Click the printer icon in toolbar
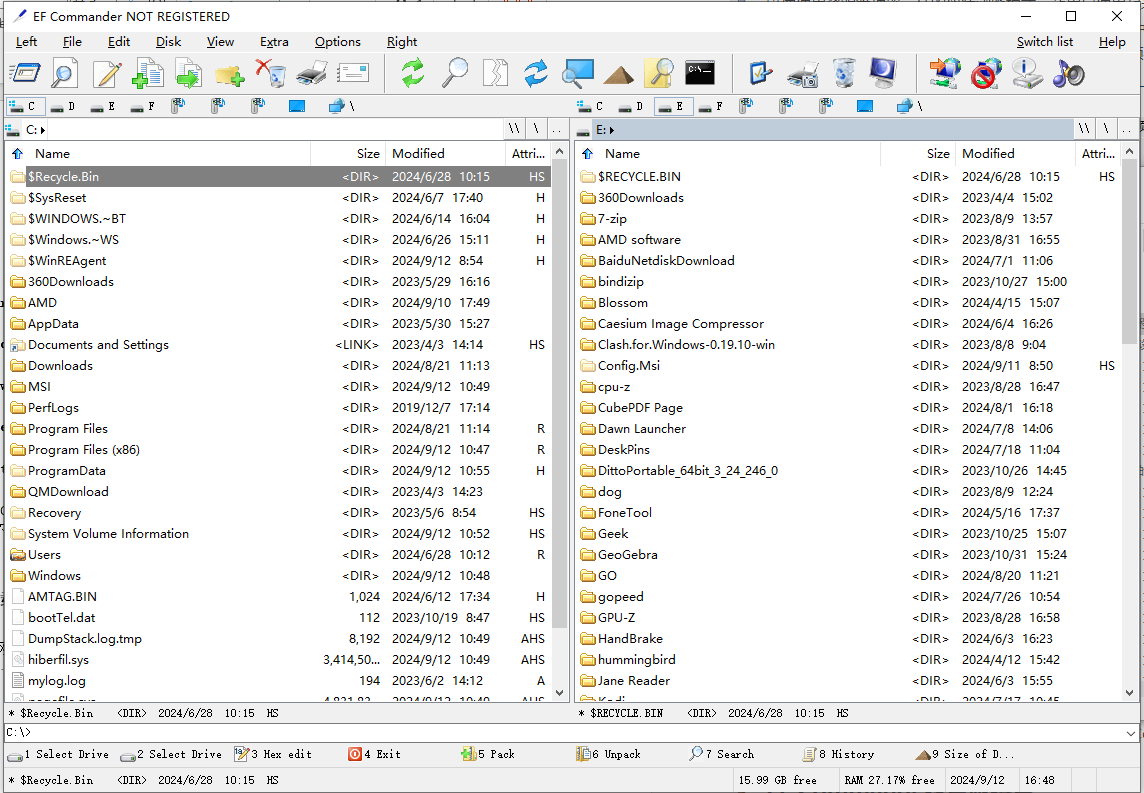 [312, 73]
